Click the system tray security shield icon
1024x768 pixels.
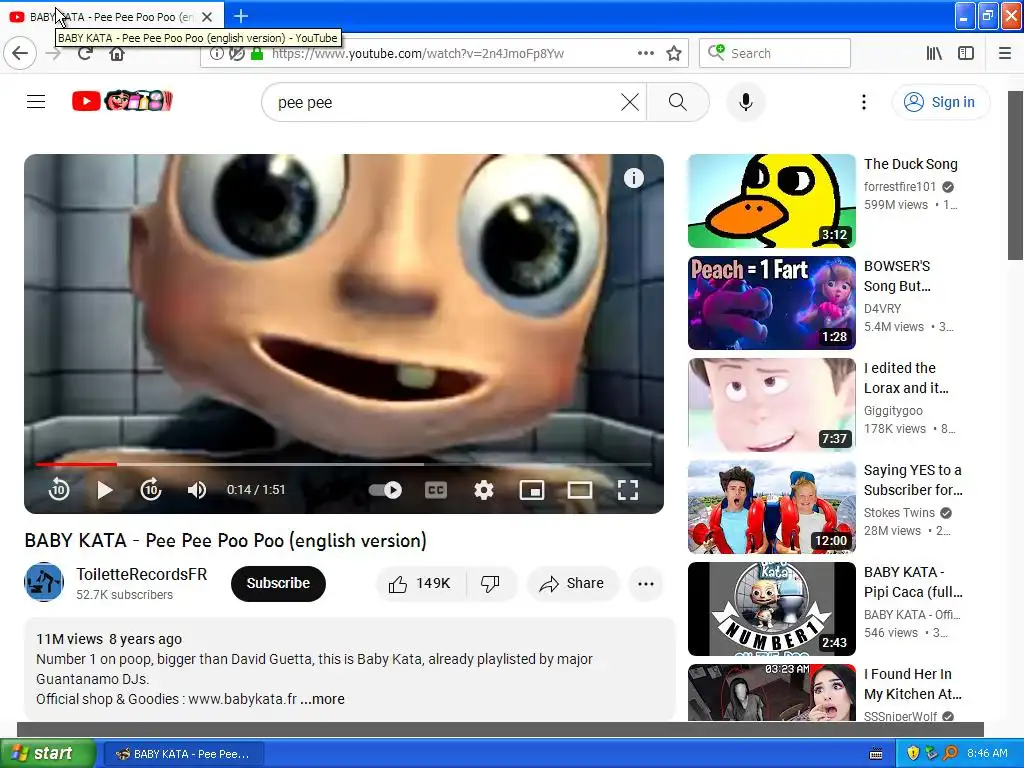(x=912, y=754)
